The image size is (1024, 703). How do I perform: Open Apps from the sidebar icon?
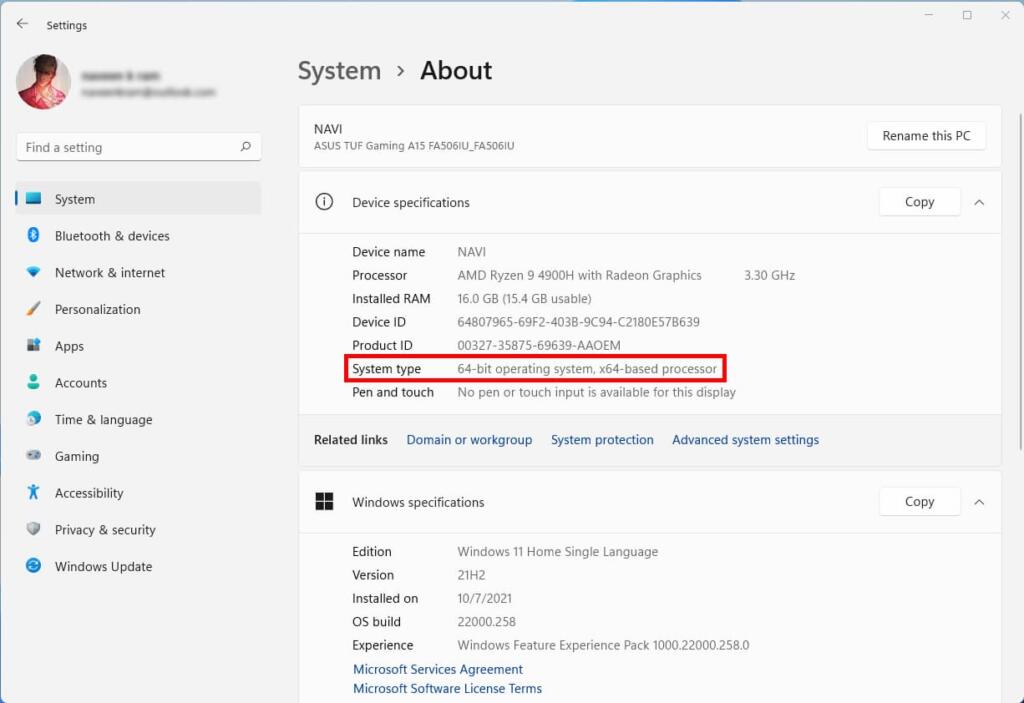33,346
